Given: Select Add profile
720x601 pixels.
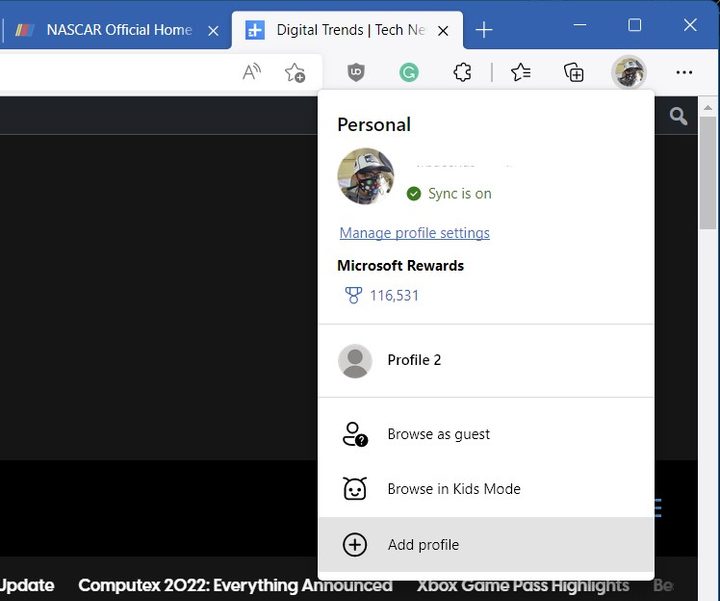Looking at the screenshot, I should pos(486,545).
